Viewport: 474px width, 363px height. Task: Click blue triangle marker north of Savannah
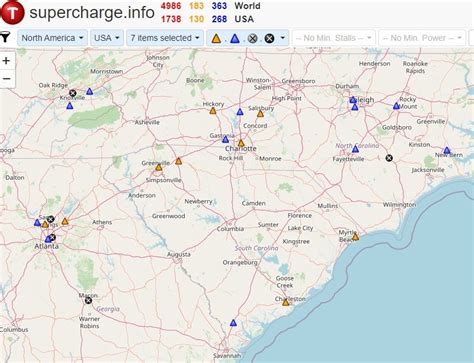tap(233, 323)
